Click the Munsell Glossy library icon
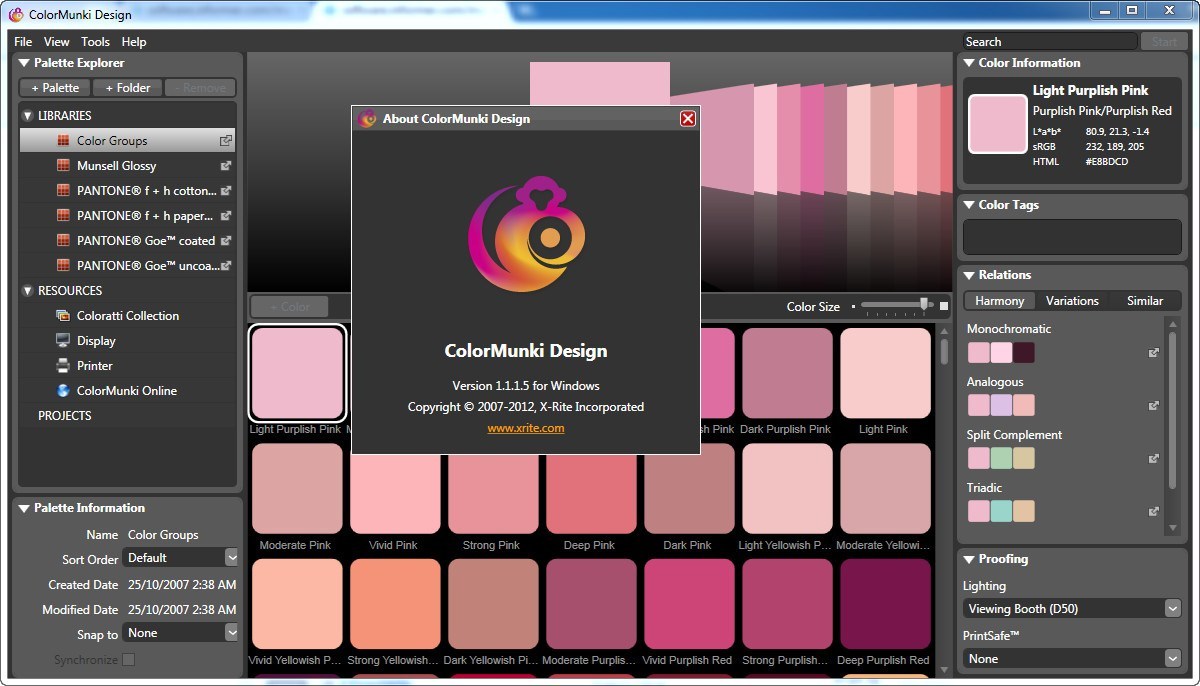The height and width of the screenshot is (686, 1200). [63, 166]
